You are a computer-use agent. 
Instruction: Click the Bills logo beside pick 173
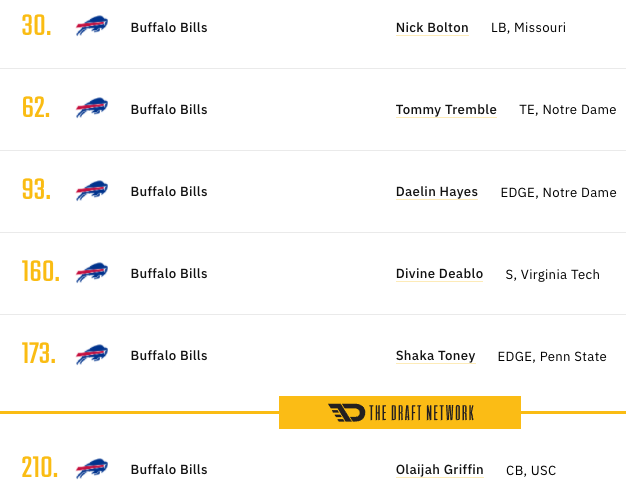[x=92, y=355]
